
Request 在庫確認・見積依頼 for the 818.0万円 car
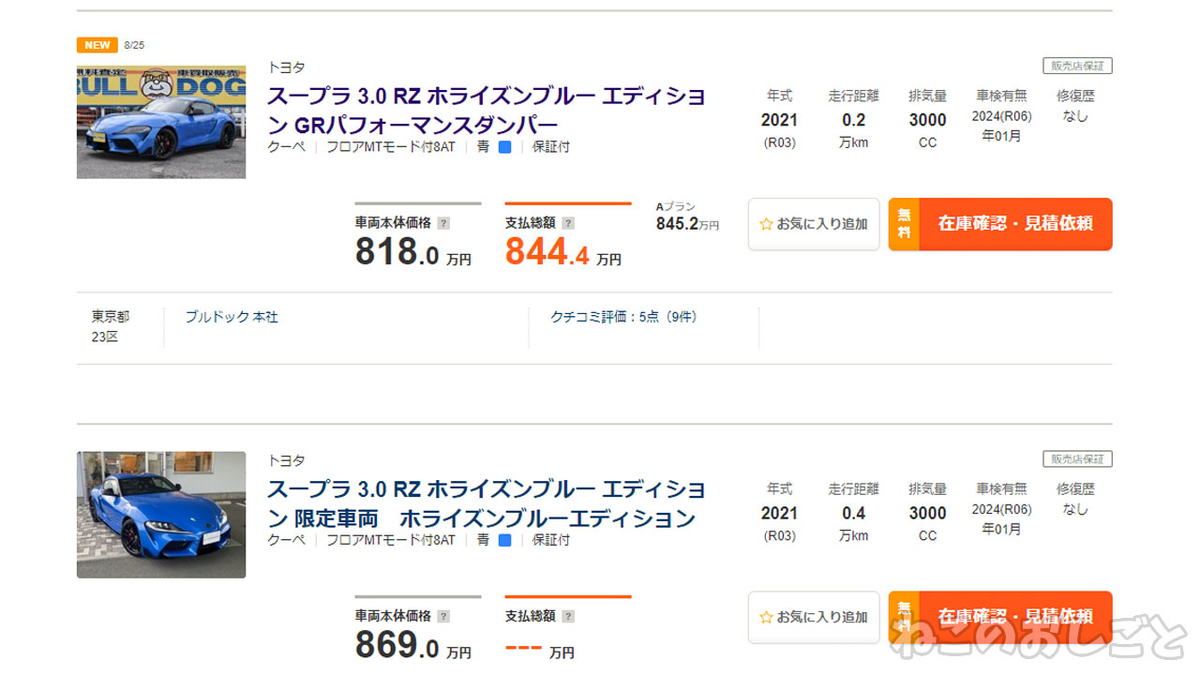1000,224
